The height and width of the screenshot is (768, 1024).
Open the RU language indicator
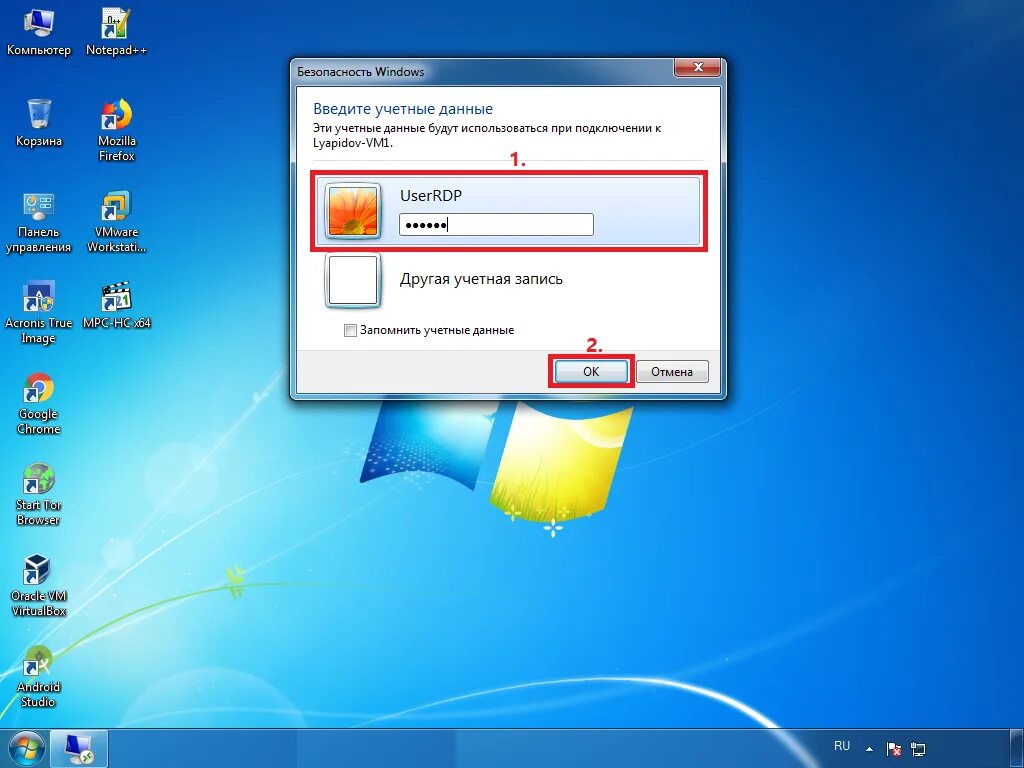[x=842, y=746]
